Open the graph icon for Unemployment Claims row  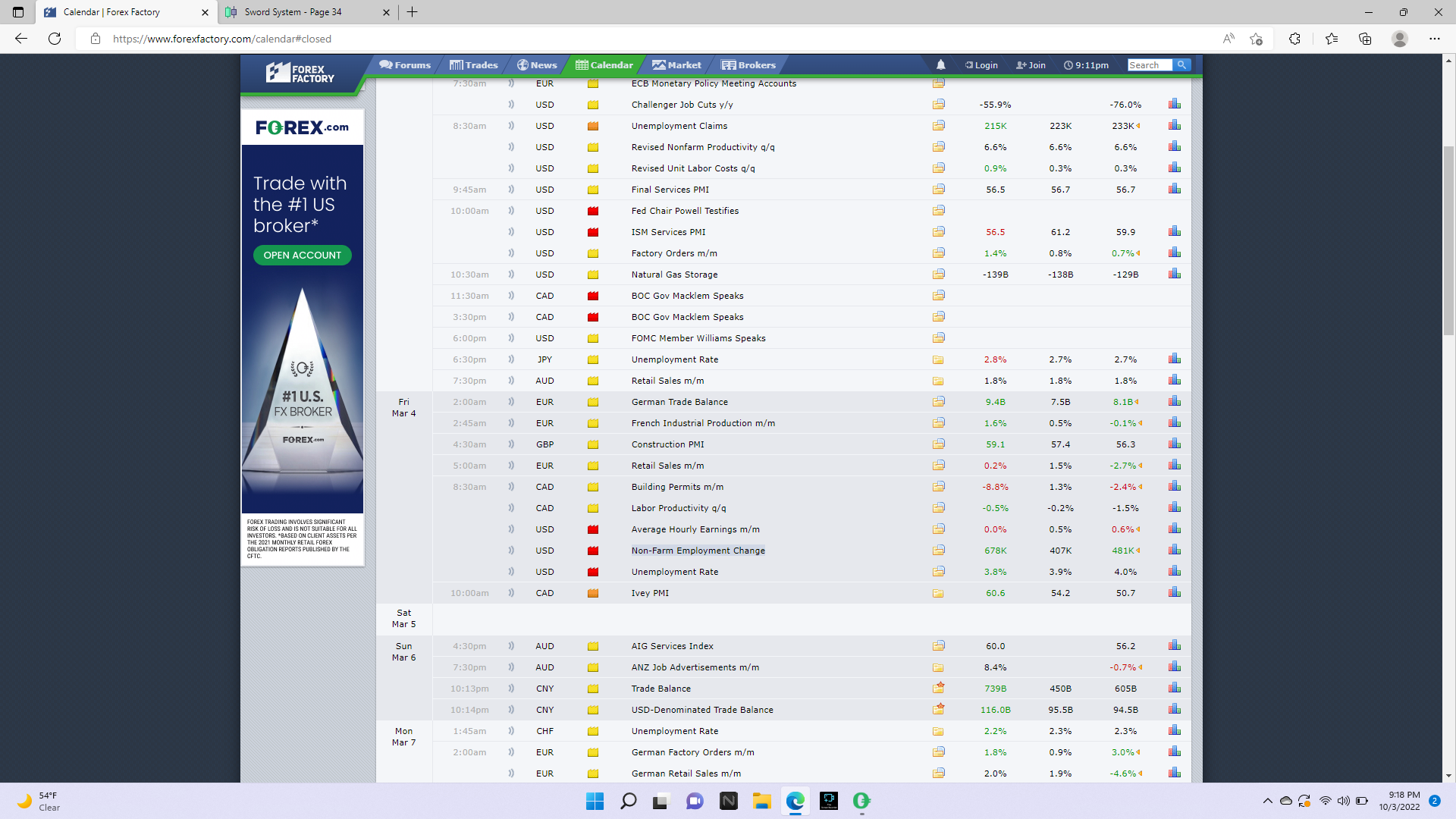pyautogui.click(x=1175, y=125)
